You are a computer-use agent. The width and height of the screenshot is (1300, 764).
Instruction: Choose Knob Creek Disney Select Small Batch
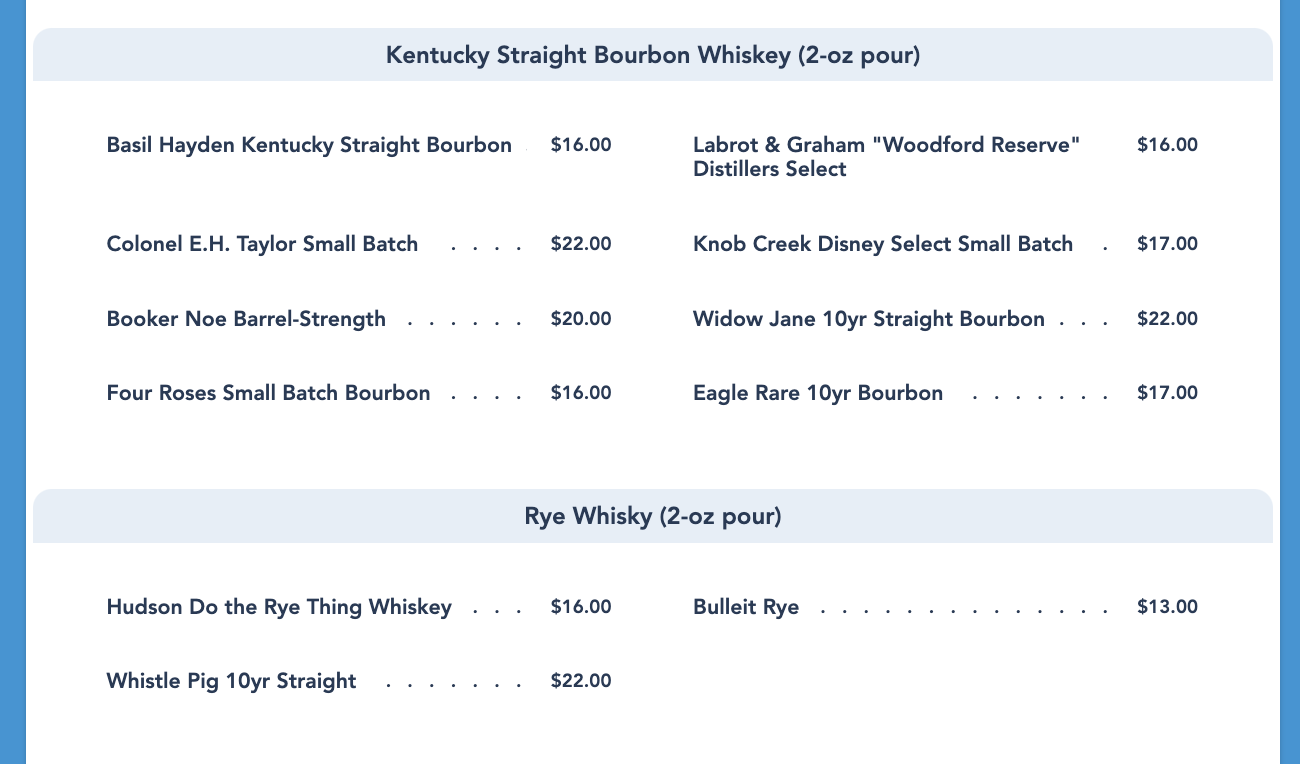click(x=882, y=244)
